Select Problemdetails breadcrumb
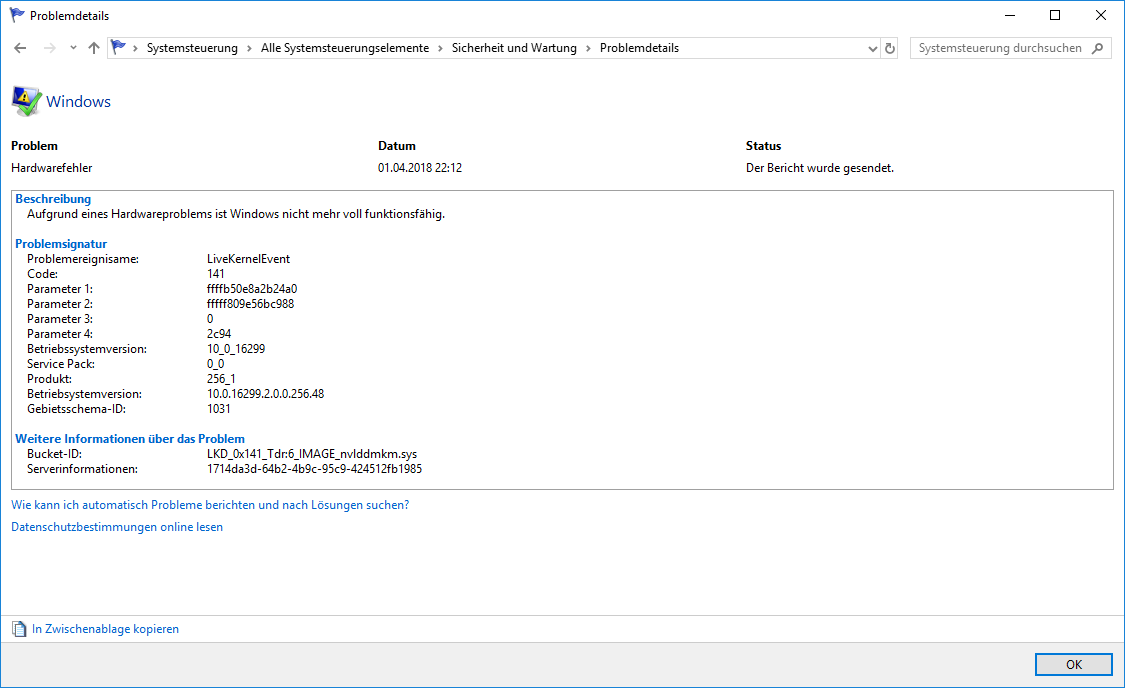 pos(639,48)
